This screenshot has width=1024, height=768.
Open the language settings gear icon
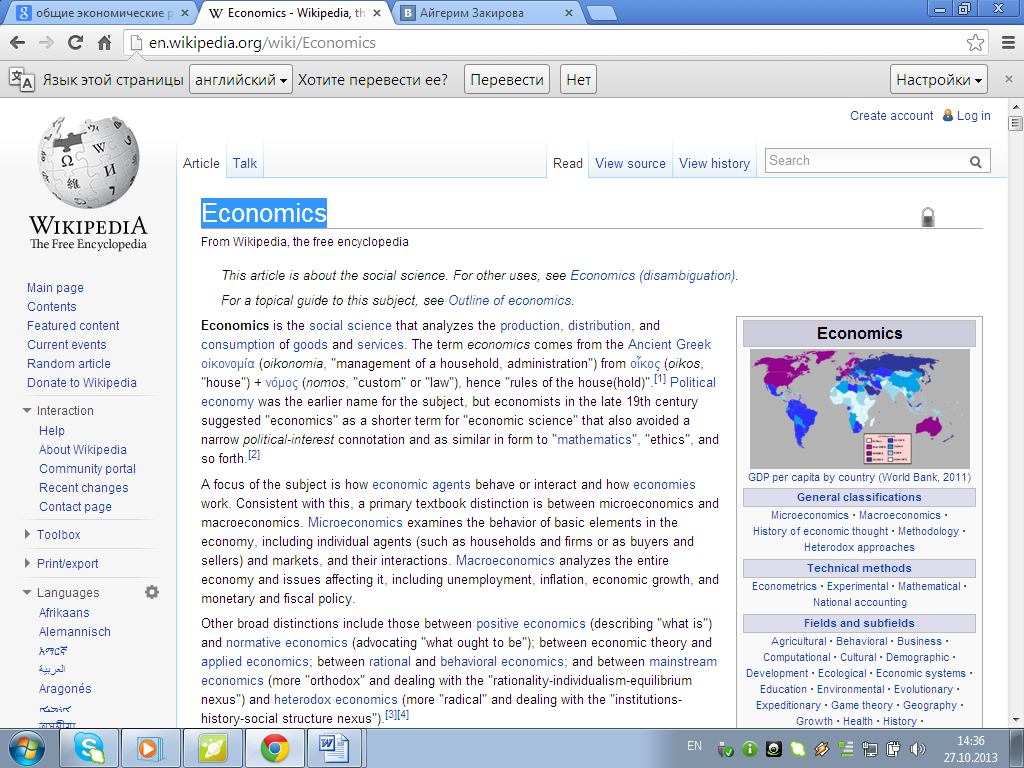tap(152, 592)
